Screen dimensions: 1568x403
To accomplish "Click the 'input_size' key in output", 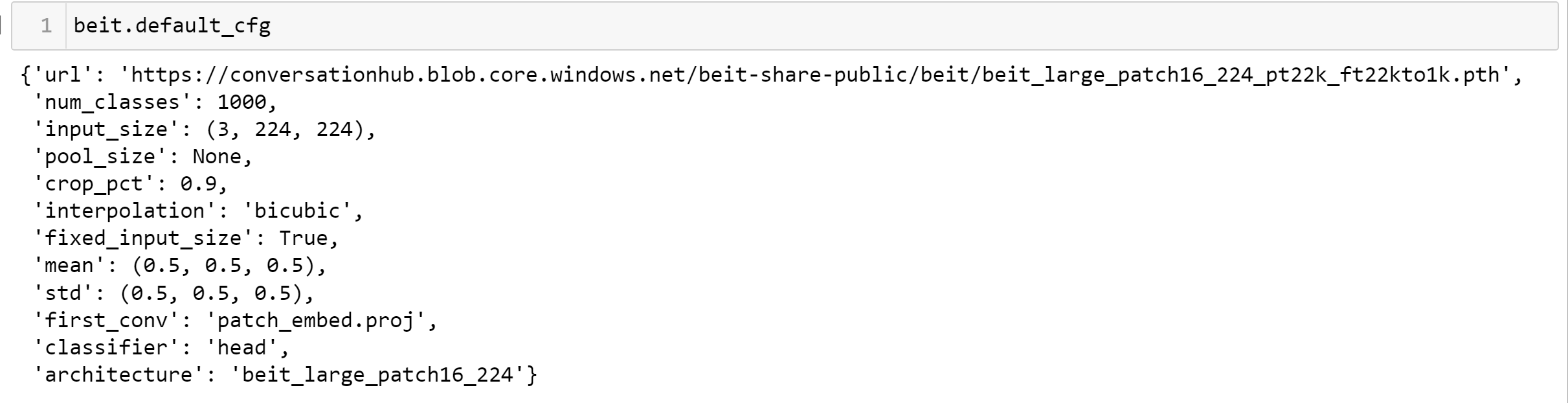I will pos(106,130).
